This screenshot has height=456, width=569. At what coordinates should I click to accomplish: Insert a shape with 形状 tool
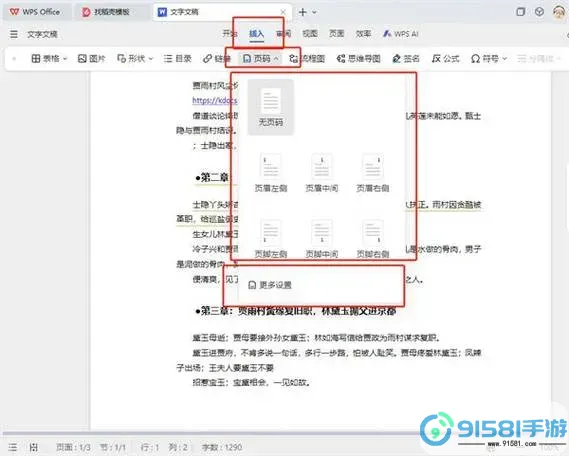(x=131, y=58)
